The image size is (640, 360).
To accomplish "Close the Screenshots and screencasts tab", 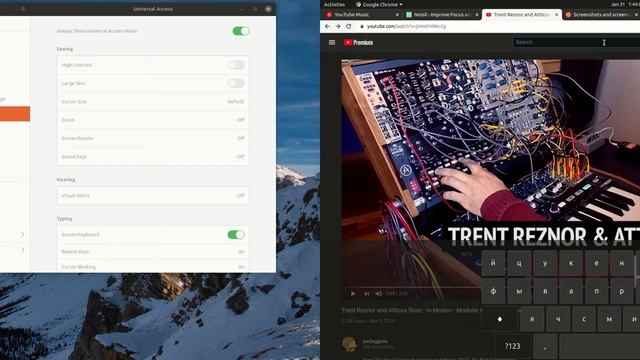I will (x=636, y=15).
